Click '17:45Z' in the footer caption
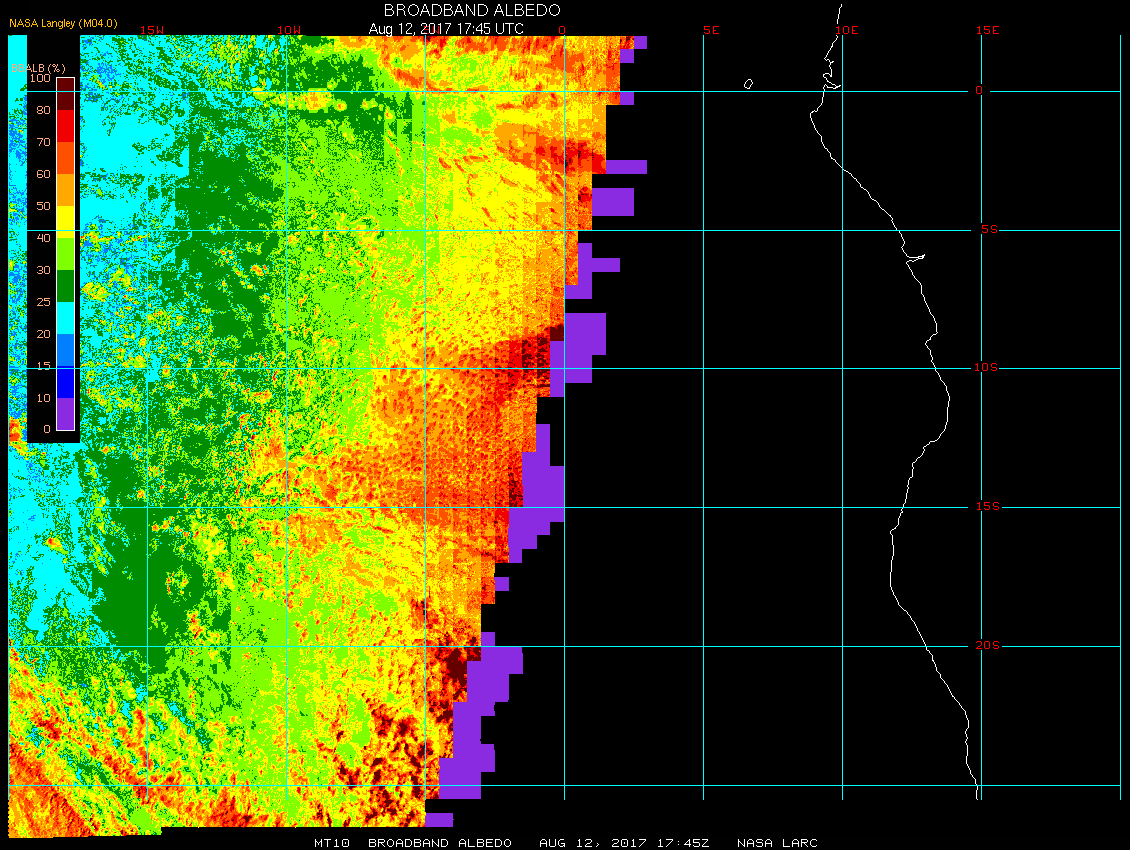Viewport: 1130px width, 850px height. [x=683, y=843]
